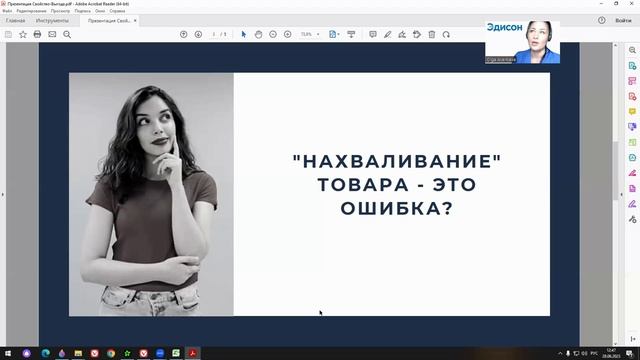
Task: Open right pane search magnifier tool
Action: (632, 50)
